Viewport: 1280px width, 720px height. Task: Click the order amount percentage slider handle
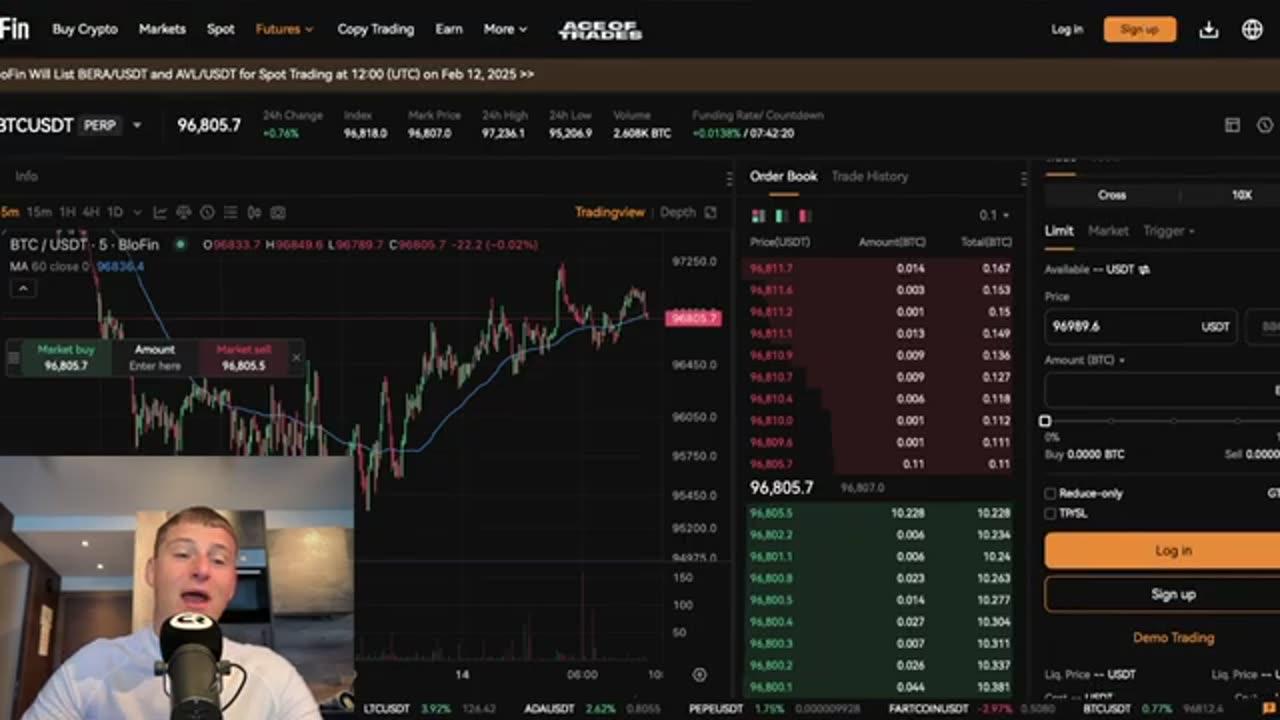coord(1045,422)
